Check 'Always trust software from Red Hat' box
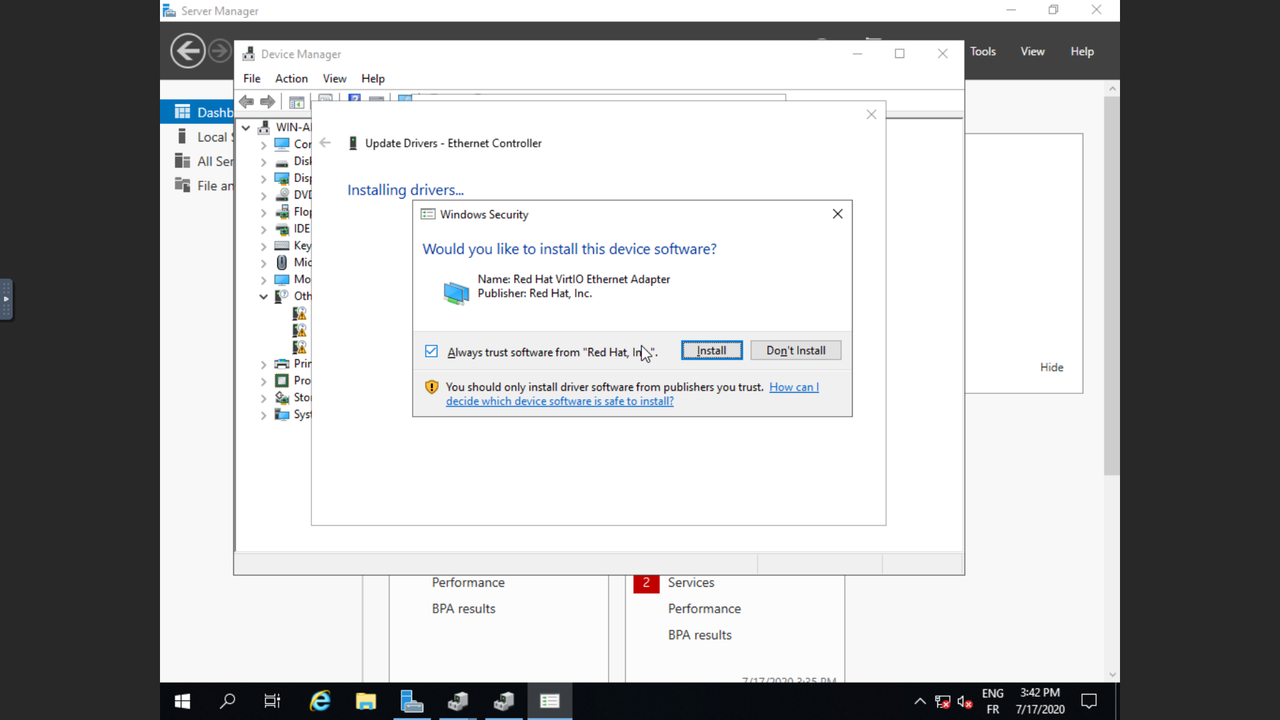Image resolution: width=1280 pixels, height=720 pixels. pyautogui.click(x=431, y=351)
